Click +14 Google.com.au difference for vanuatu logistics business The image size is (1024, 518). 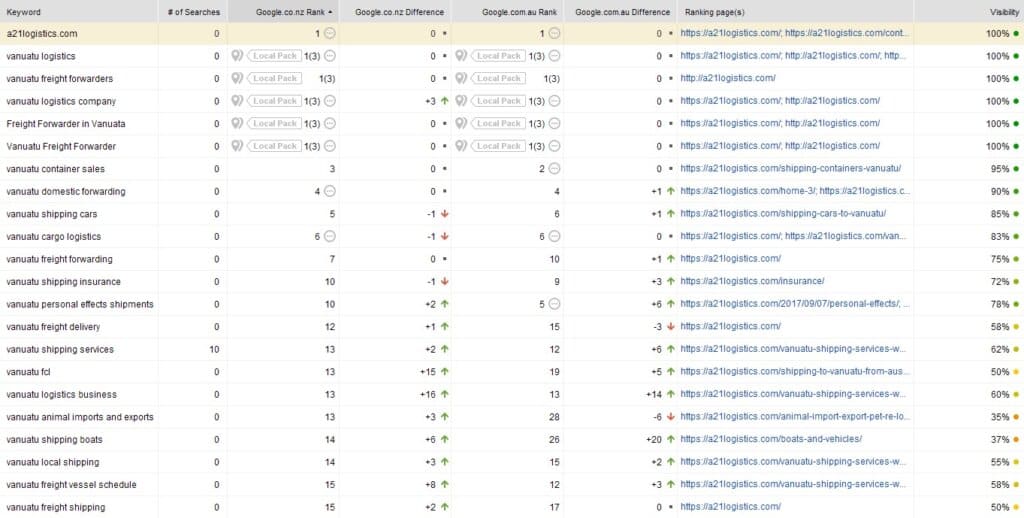click(654, 395)
